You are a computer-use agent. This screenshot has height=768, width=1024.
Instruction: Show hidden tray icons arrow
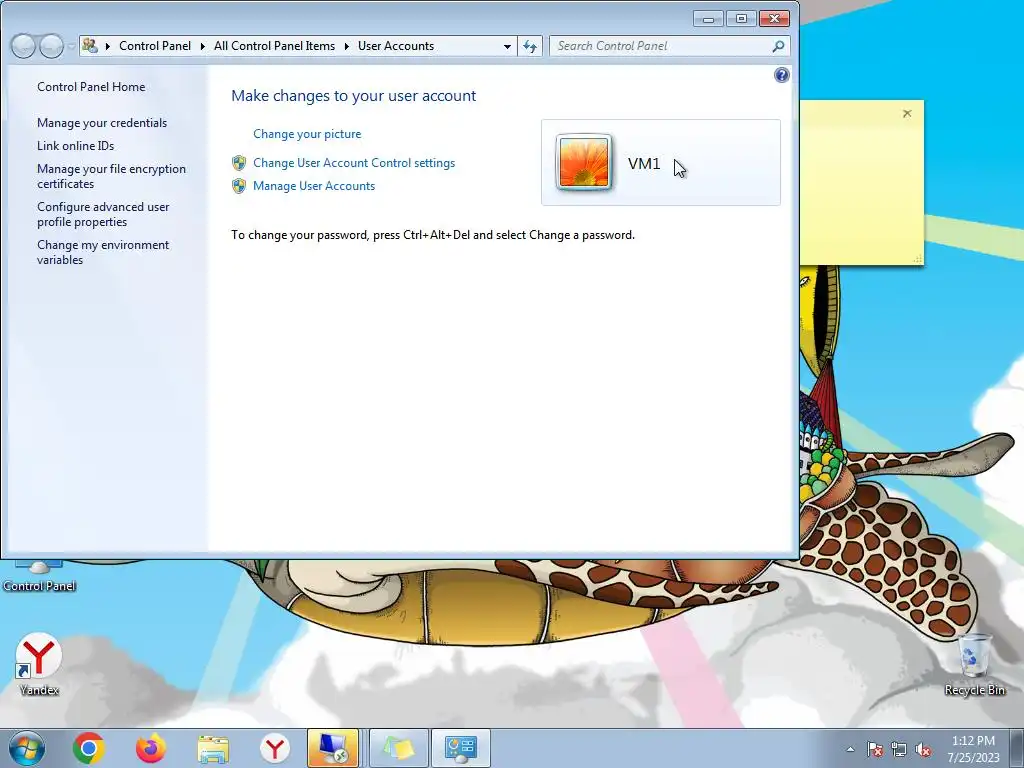pyautogui.click(x=850, y=749)
